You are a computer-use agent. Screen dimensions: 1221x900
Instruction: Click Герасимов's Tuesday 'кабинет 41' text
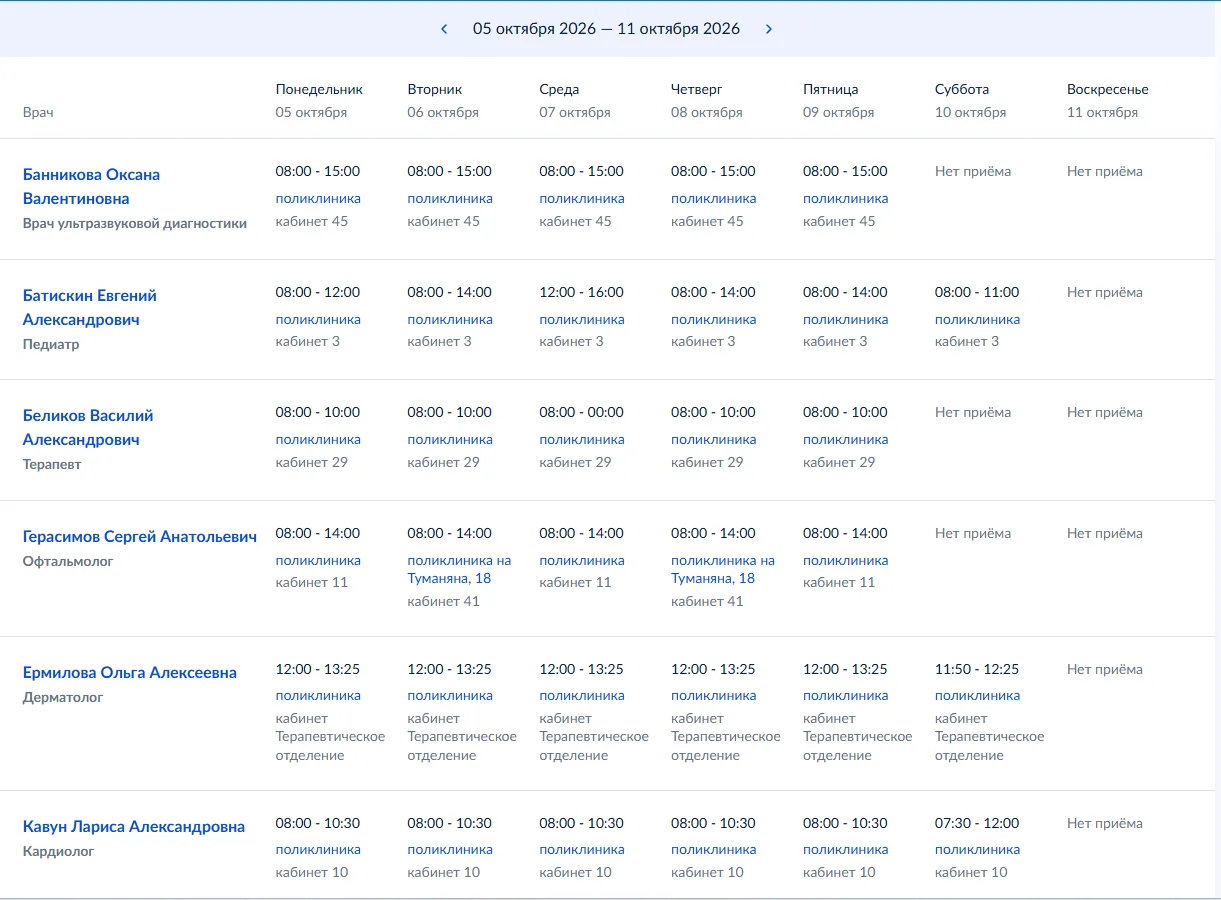pos(444,601)
